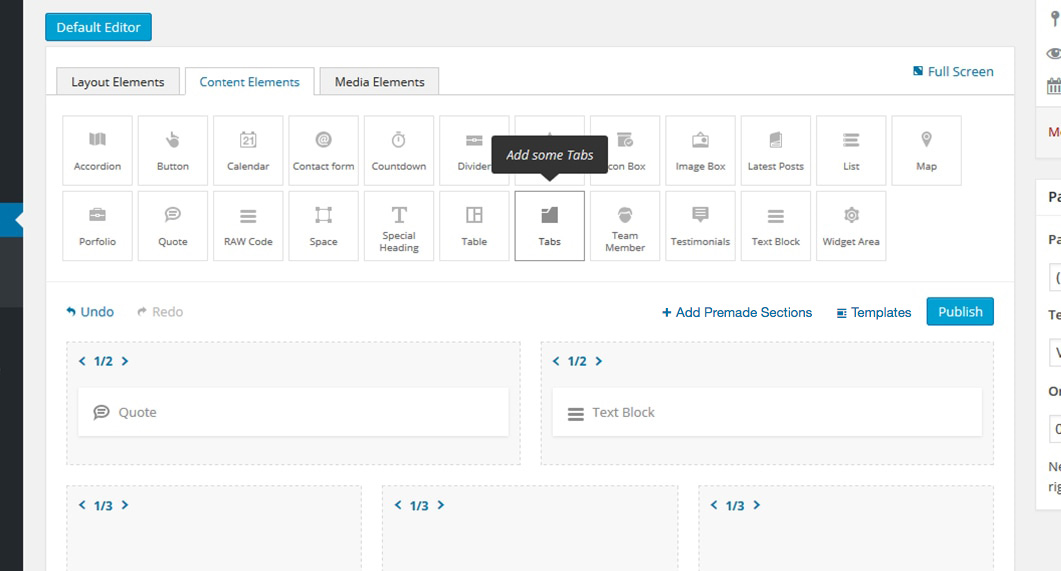Switch back to Default Editor

click(98, 27)
